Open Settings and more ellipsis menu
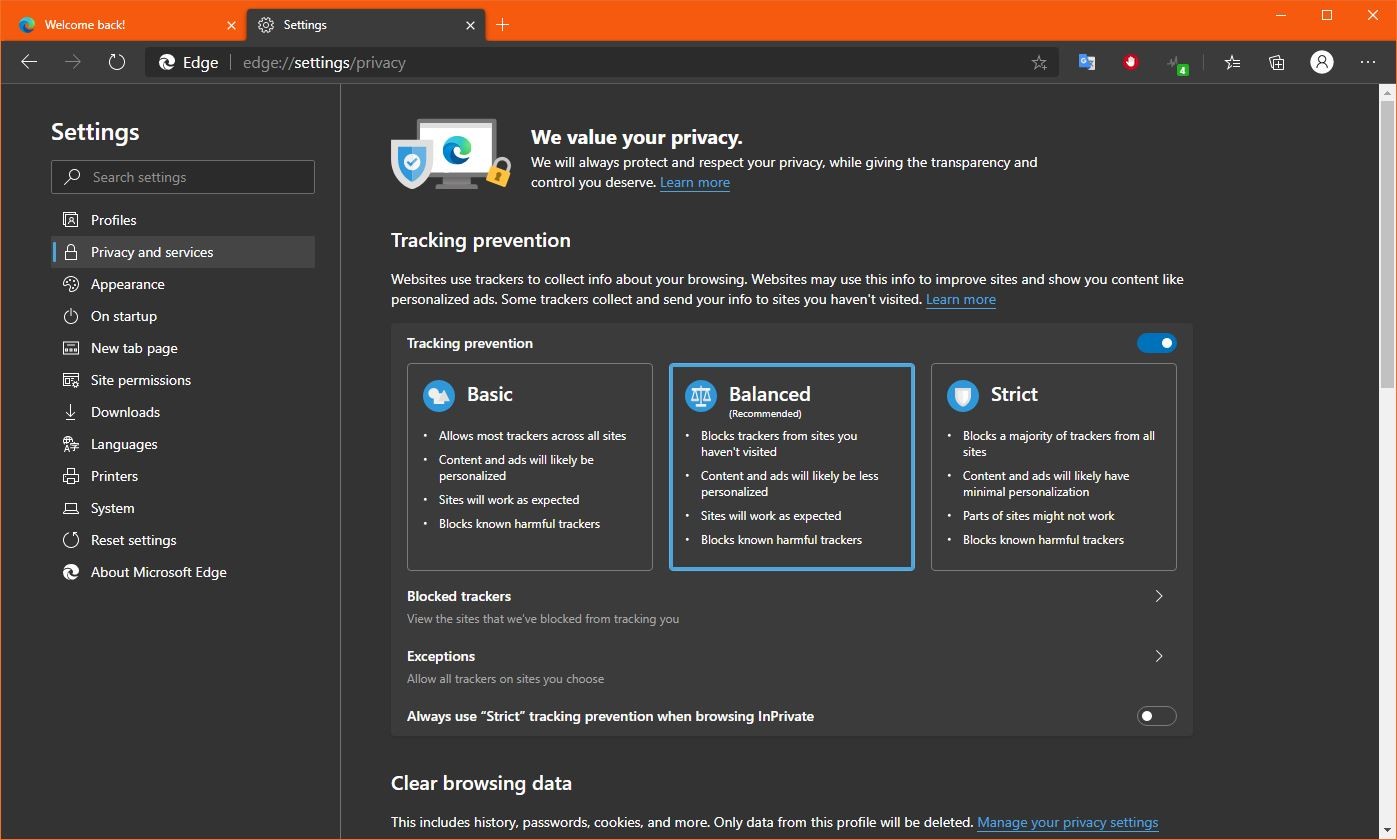This screenshot has height=840, width=1397. pyautogui.click(x=1368, y=62)
